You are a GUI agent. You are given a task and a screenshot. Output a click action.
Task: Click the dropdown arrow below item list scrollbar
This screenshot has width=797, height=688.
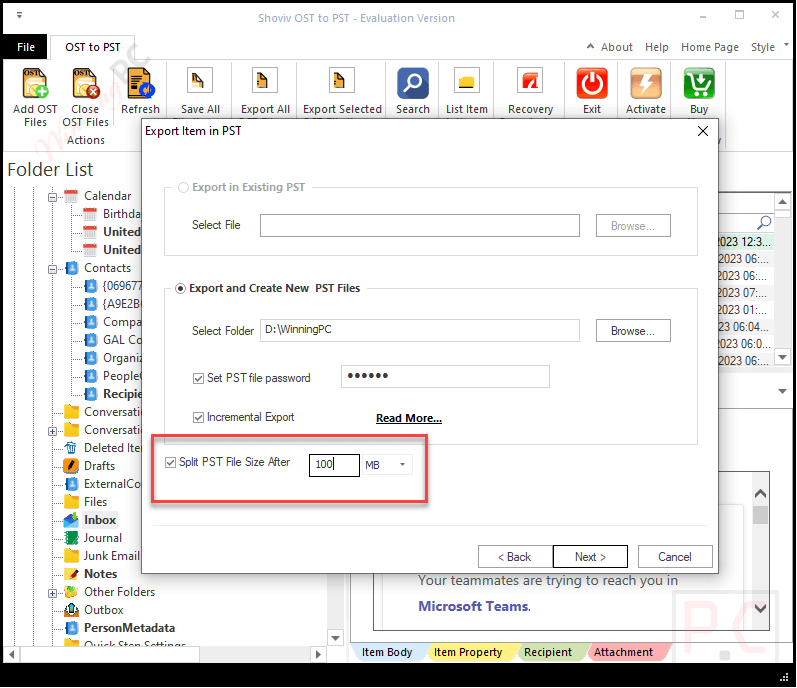click(x=782, y=391)
